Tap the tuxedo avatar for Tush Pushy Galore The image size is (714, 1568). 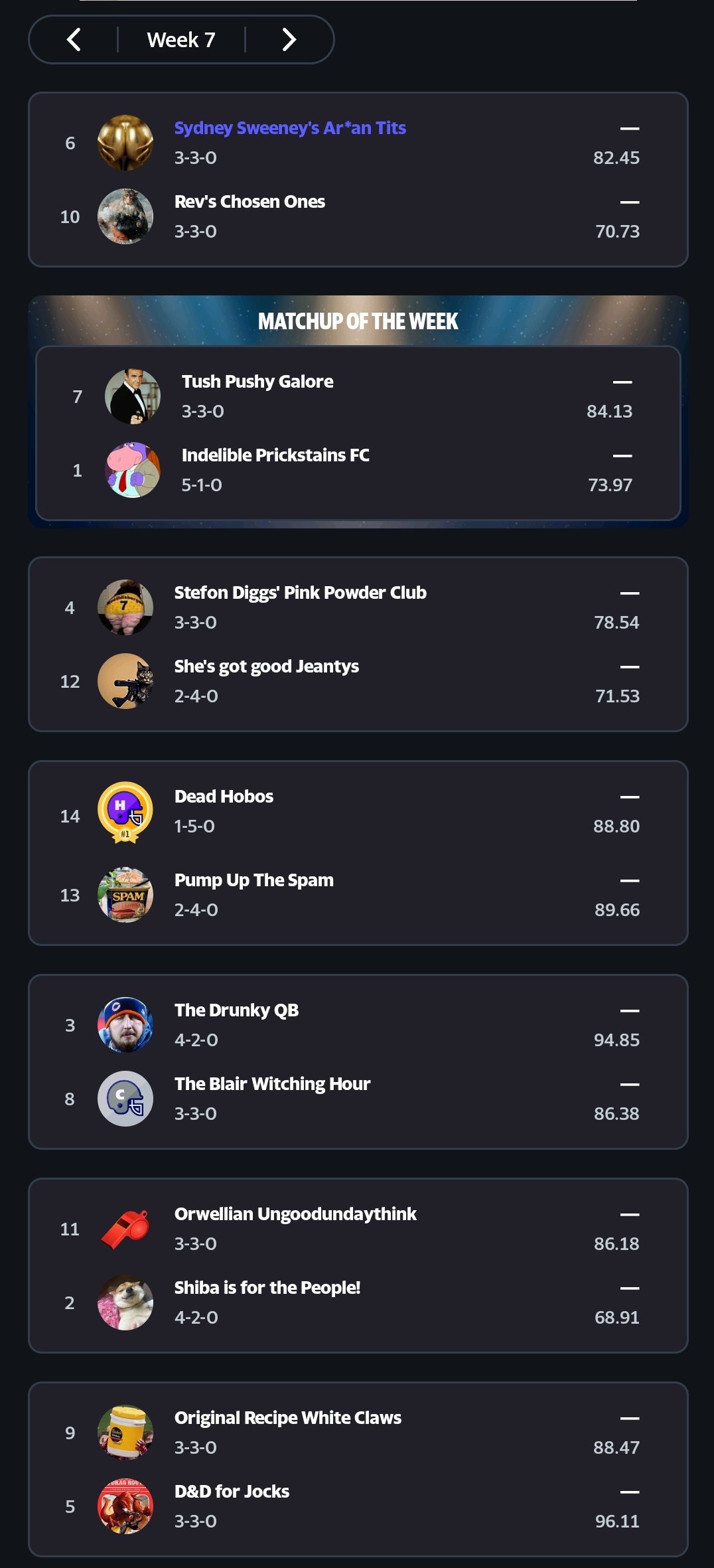tap(133, 396)
